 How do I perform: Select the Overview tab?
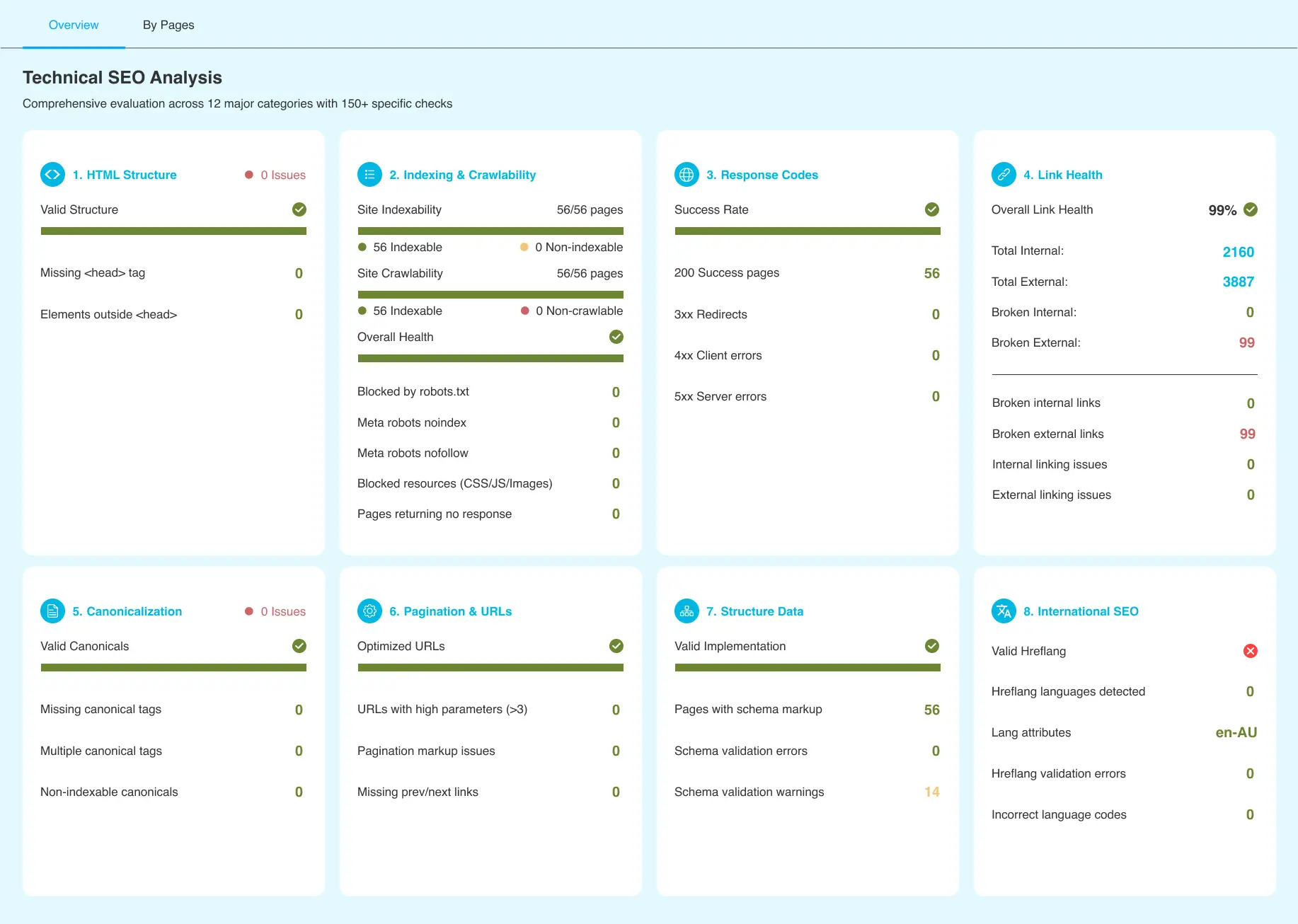(74, 25)
